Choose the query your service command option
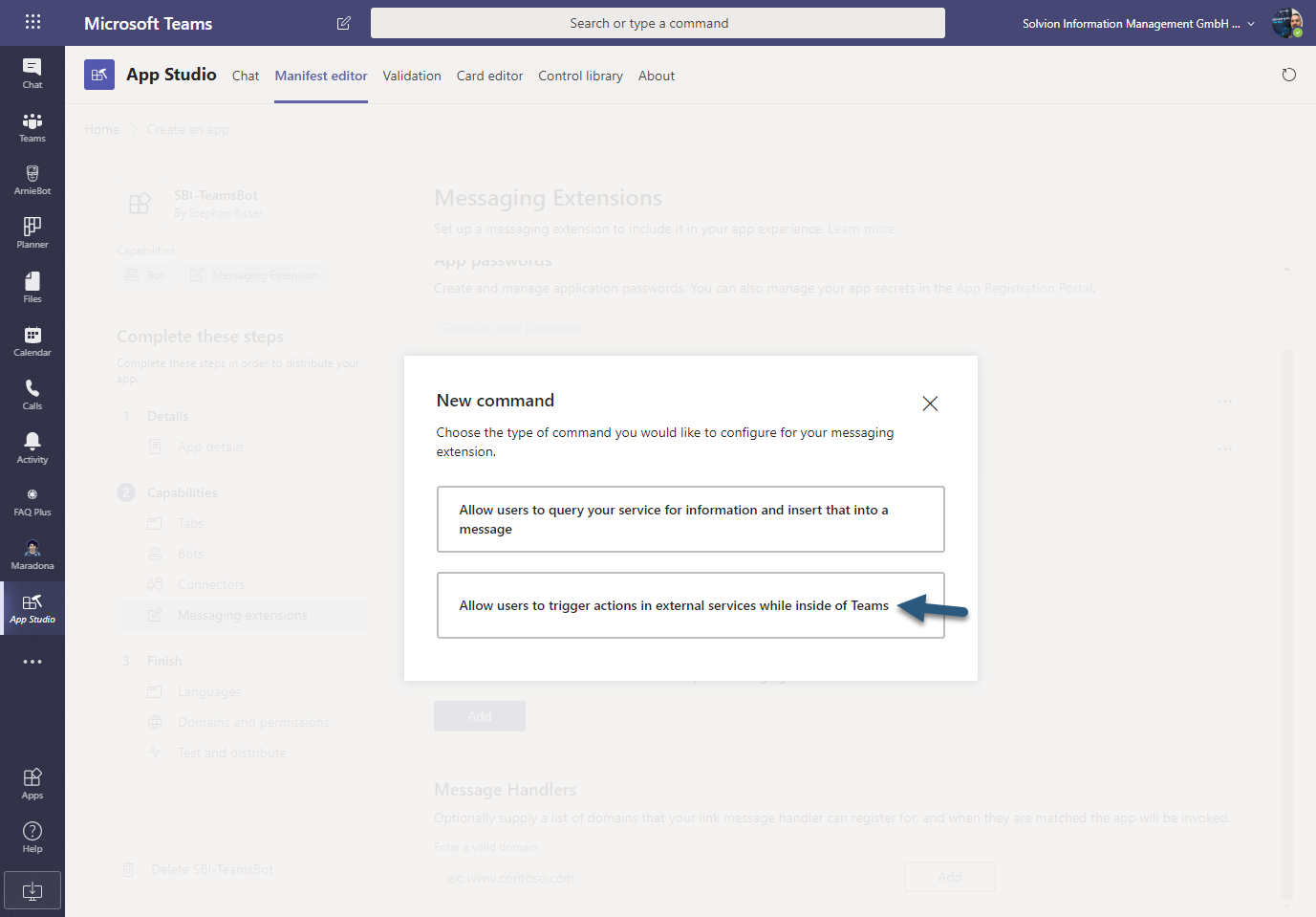Image resolution: width=1316 pixels, height=917 pixels. point(691,519)
